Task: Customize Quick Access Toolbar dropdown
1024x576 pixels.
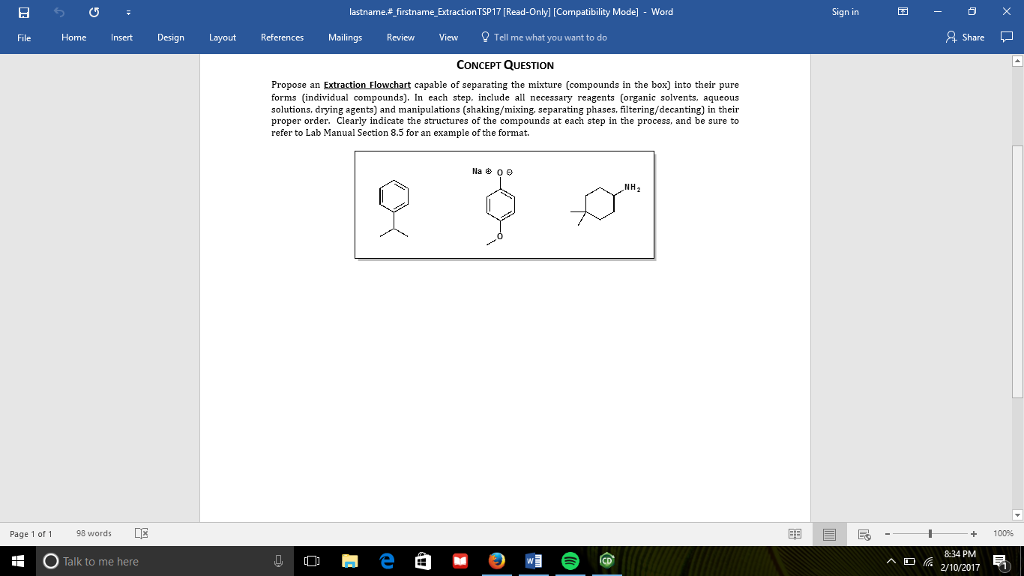Action: (127, 11)
